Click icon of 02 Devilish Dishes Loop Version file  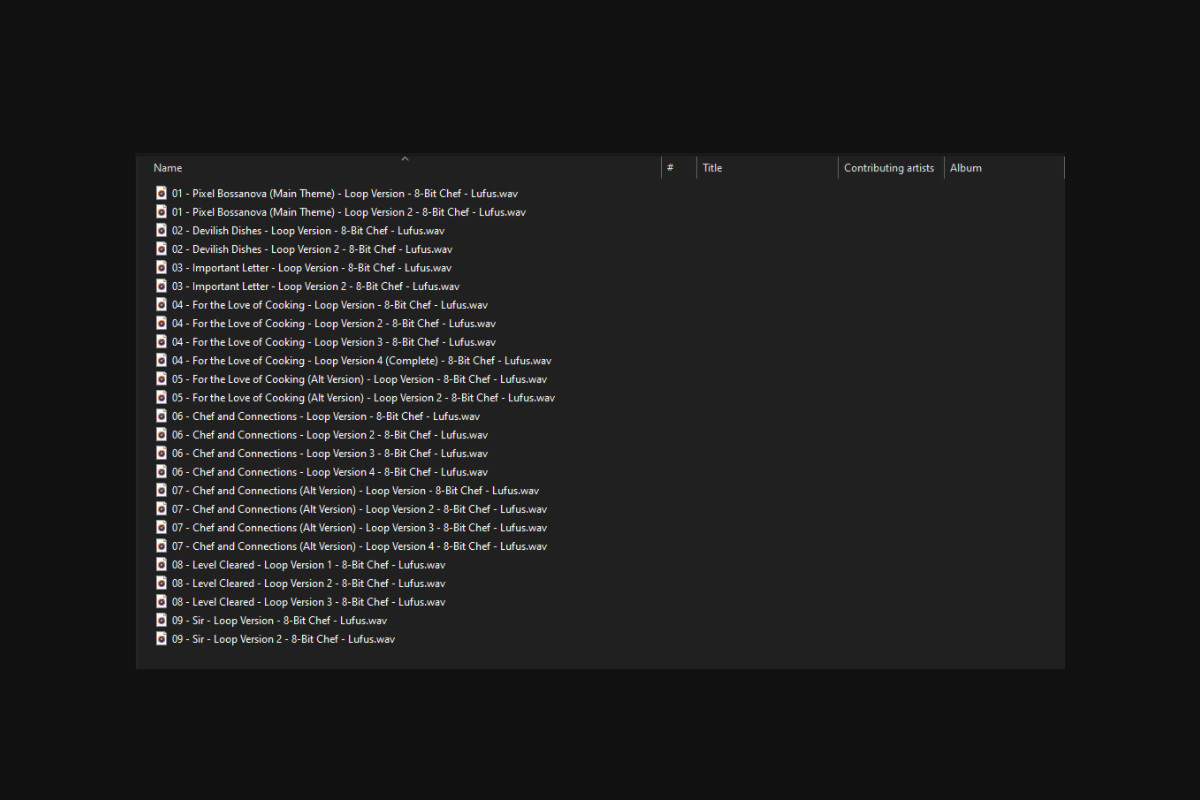[161, 230]
